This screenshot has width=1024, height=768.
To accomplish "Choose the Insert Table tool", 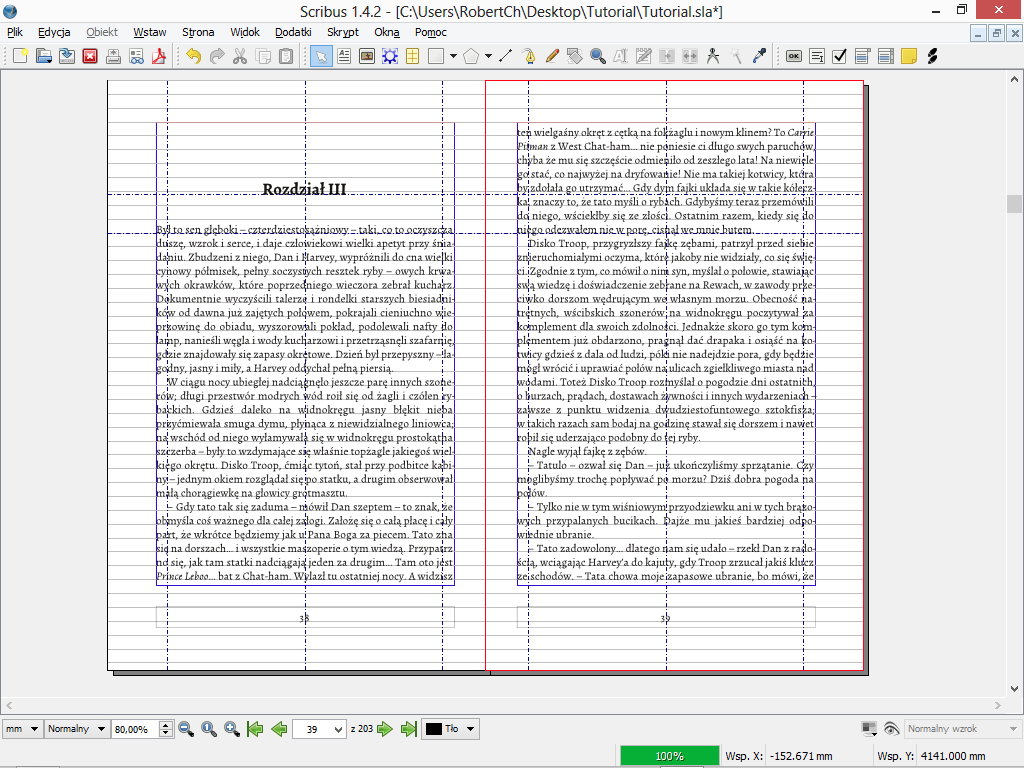I will pos(412,56).
